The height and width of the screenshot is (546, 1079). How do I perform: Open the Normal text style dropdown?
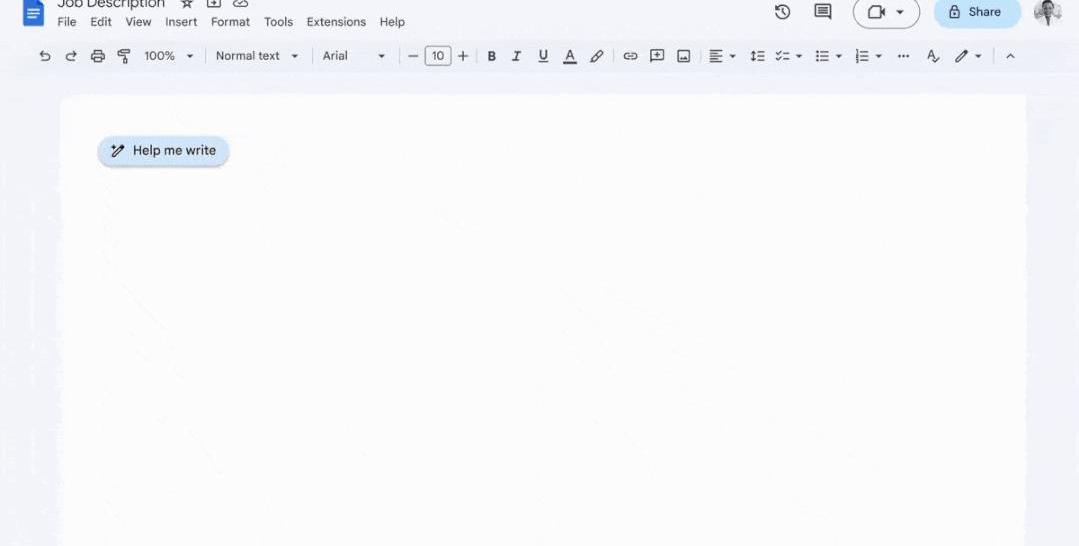(257, 56)
